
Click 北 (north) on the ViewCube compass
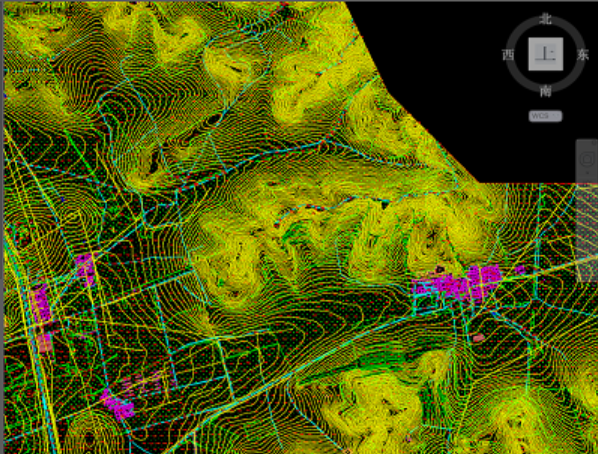[x=545, y=19]
